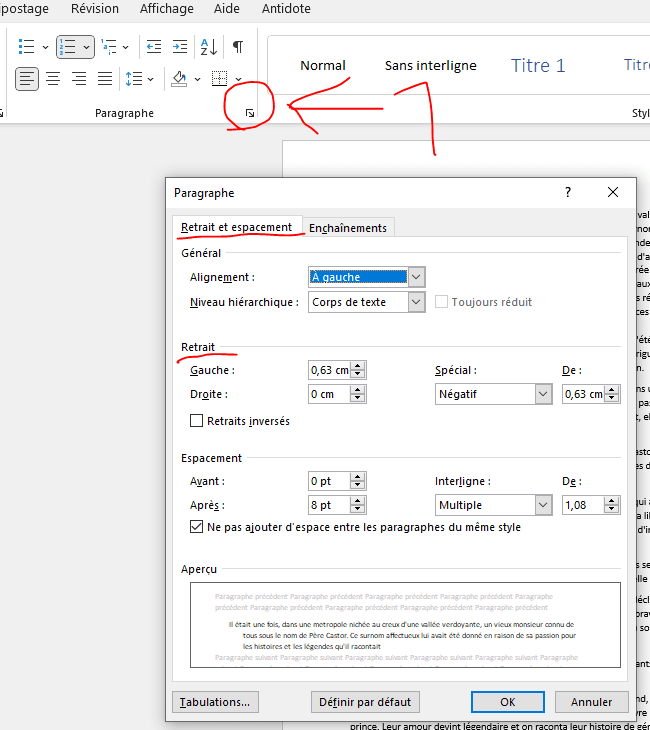The width and height of the screenshot is (650, 730).
Task: Open the Alignement dropdown
Action: click(417, 277)
